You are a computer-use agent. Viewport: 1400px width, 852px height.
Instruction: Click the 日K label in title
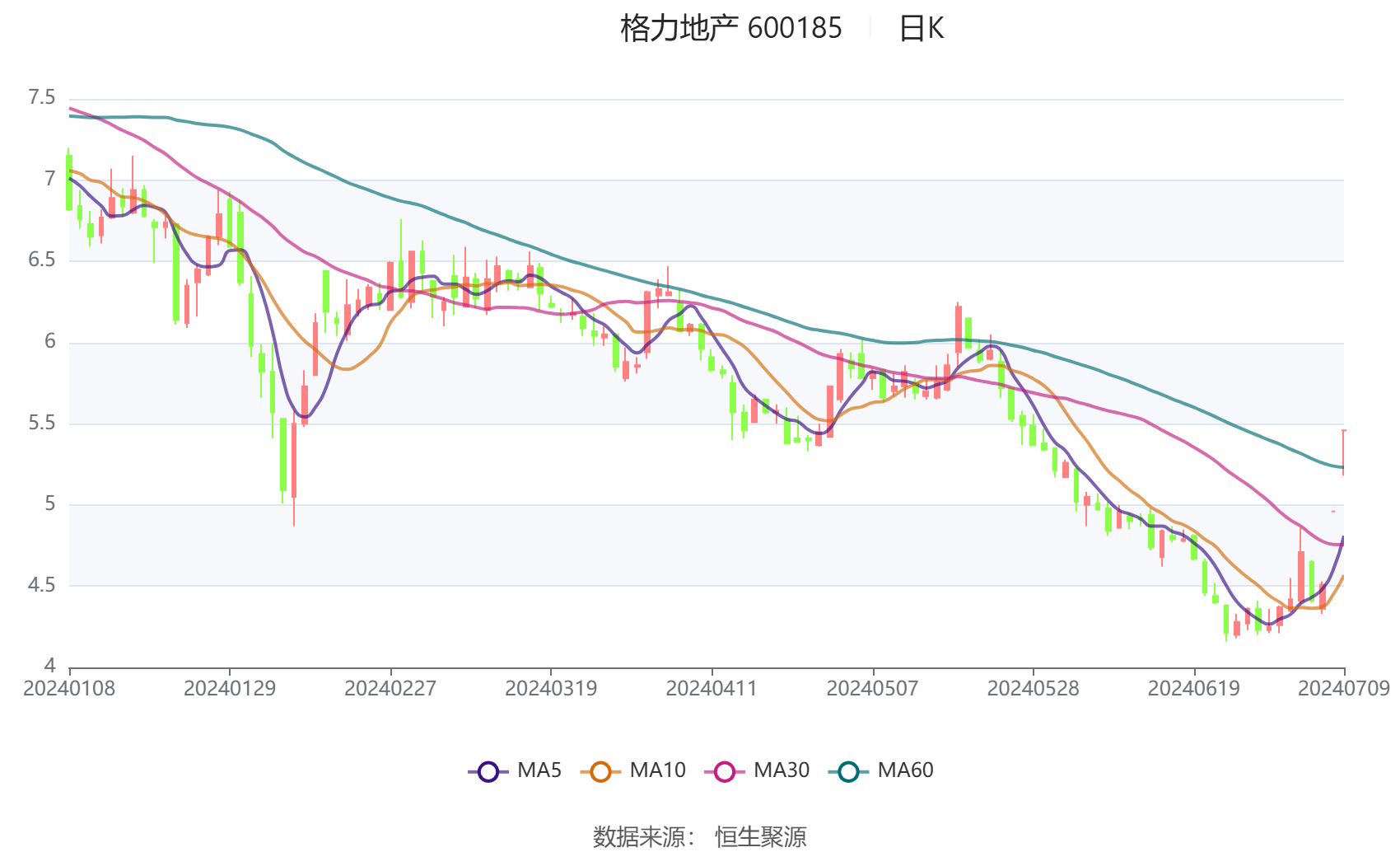[x=921, y=28]
